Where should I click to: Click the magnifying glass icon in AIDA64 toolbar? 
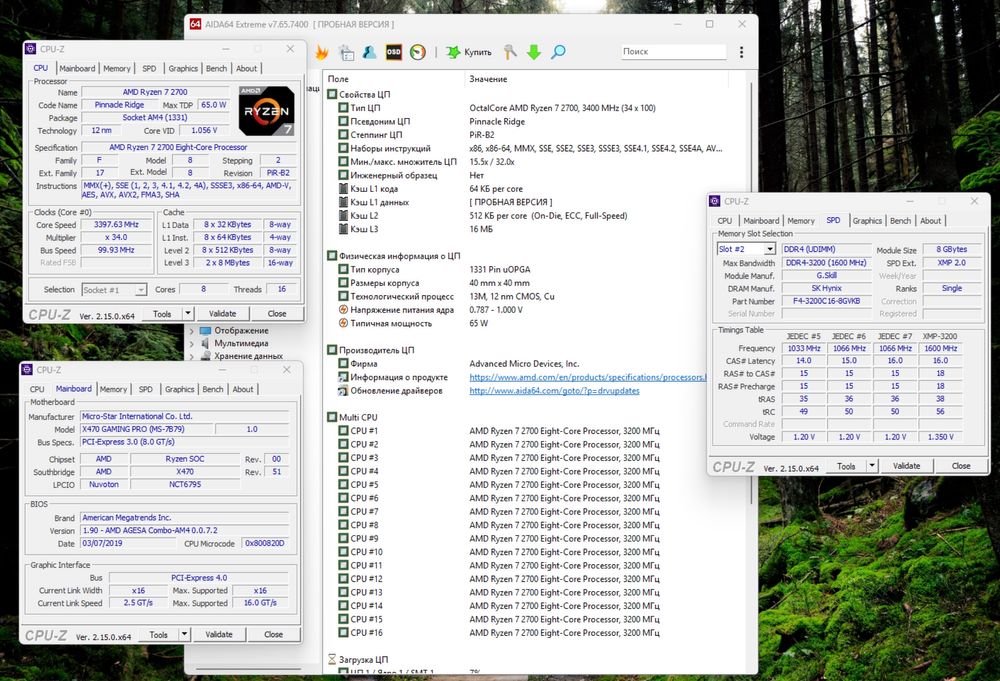coord(558,52)
